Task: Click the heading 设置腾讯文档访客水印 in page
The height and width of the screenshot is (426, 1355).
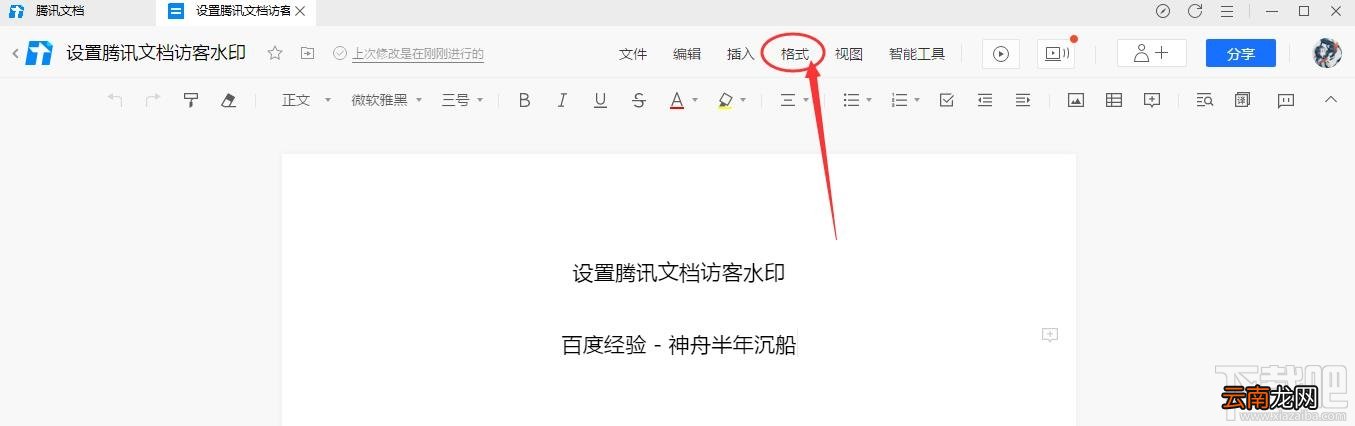Action: click(679, 272)
